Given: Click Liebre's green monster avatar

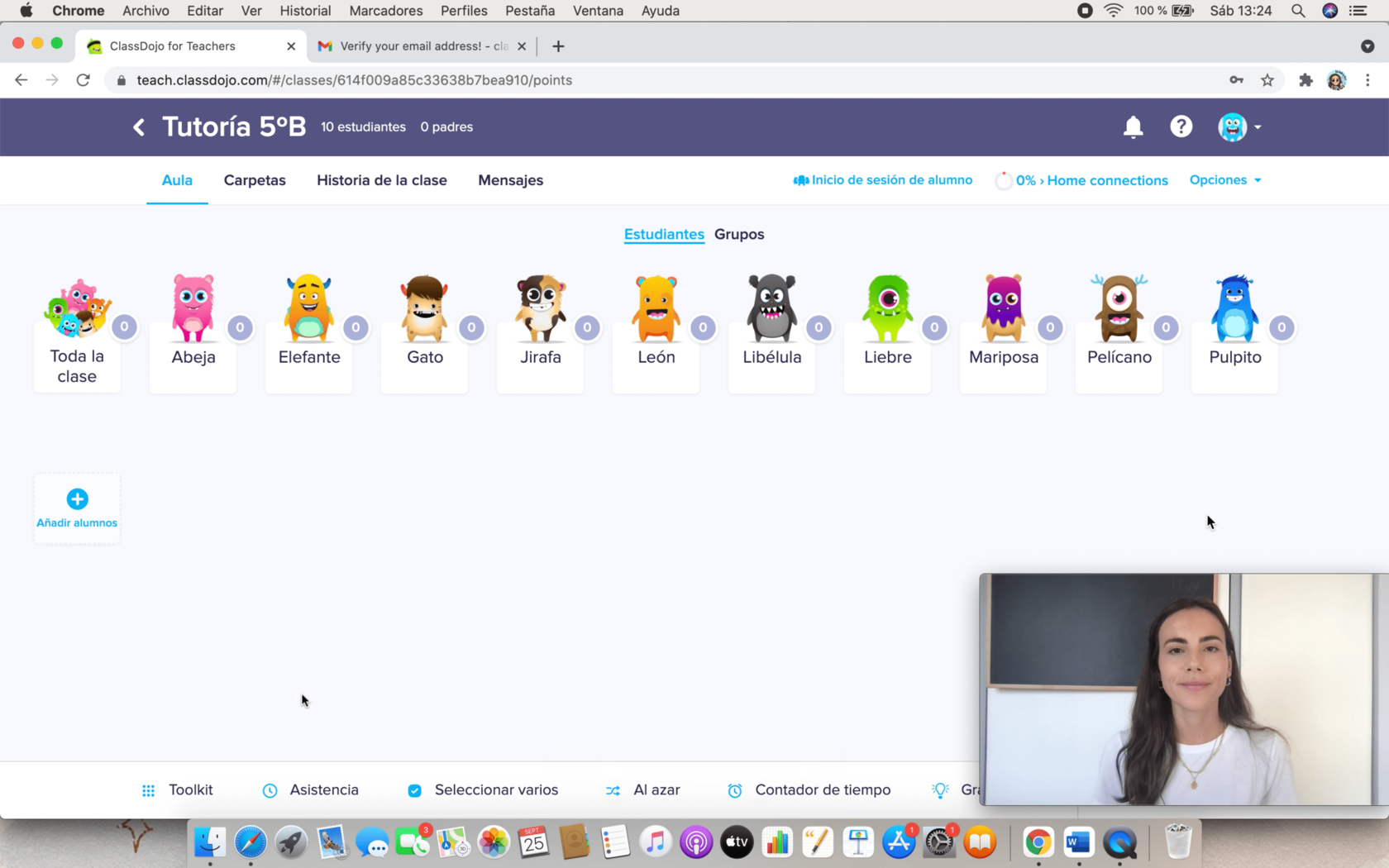Looking at the screenshot, I should point(887,308).
